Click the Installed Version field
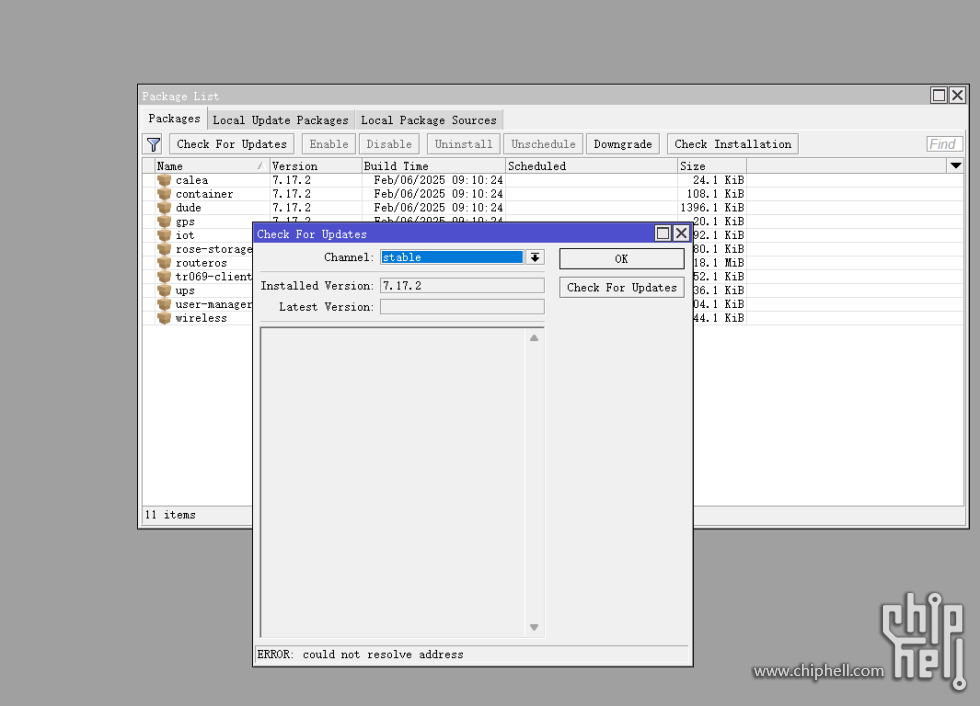Screen dimensions: 980x706 click(x=462, y=286)
